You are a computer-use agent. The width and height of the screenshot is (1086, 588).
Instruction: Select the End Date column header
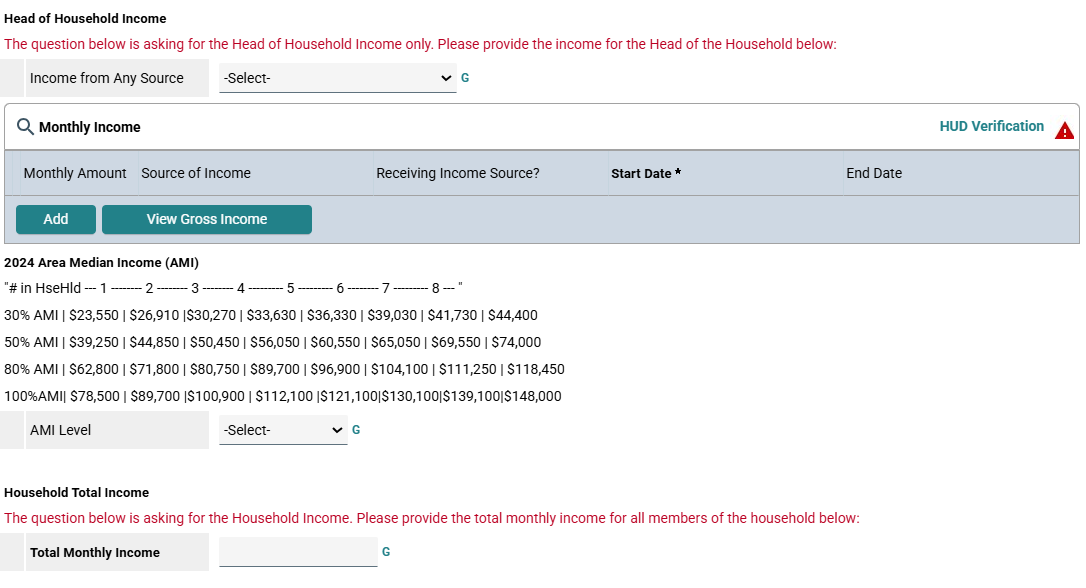click(x=873, y=173)
